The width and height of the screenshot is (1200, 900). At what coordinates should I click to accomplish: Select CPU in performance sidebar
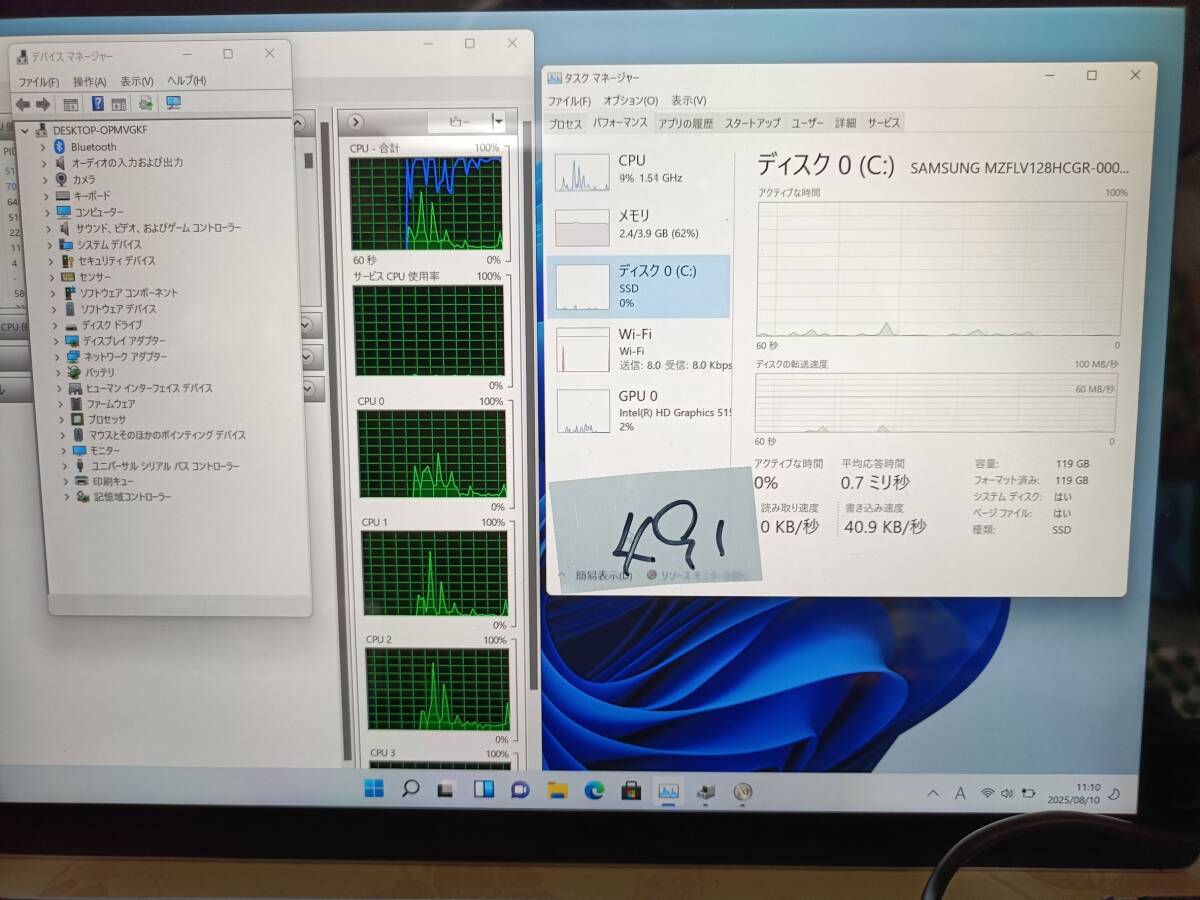639,170
